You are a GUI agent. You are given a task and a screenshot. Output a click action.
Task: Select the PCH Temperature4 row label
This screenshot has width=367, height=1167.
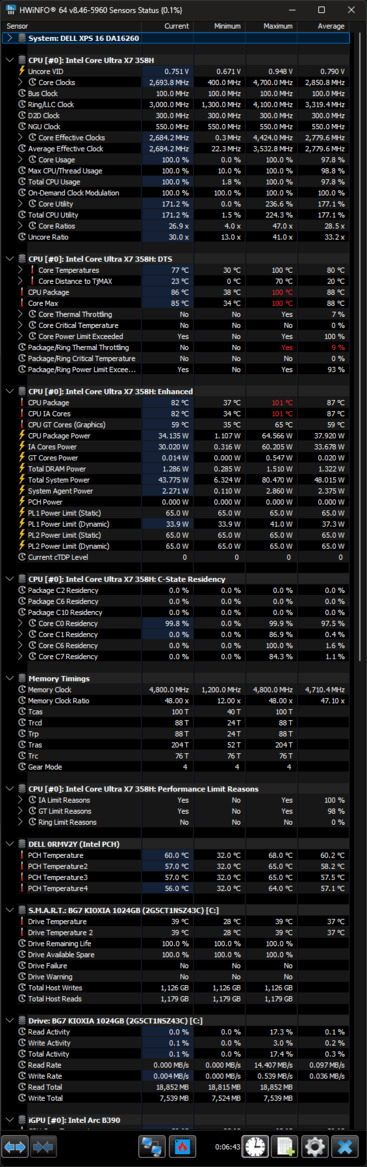coord(58,888)
